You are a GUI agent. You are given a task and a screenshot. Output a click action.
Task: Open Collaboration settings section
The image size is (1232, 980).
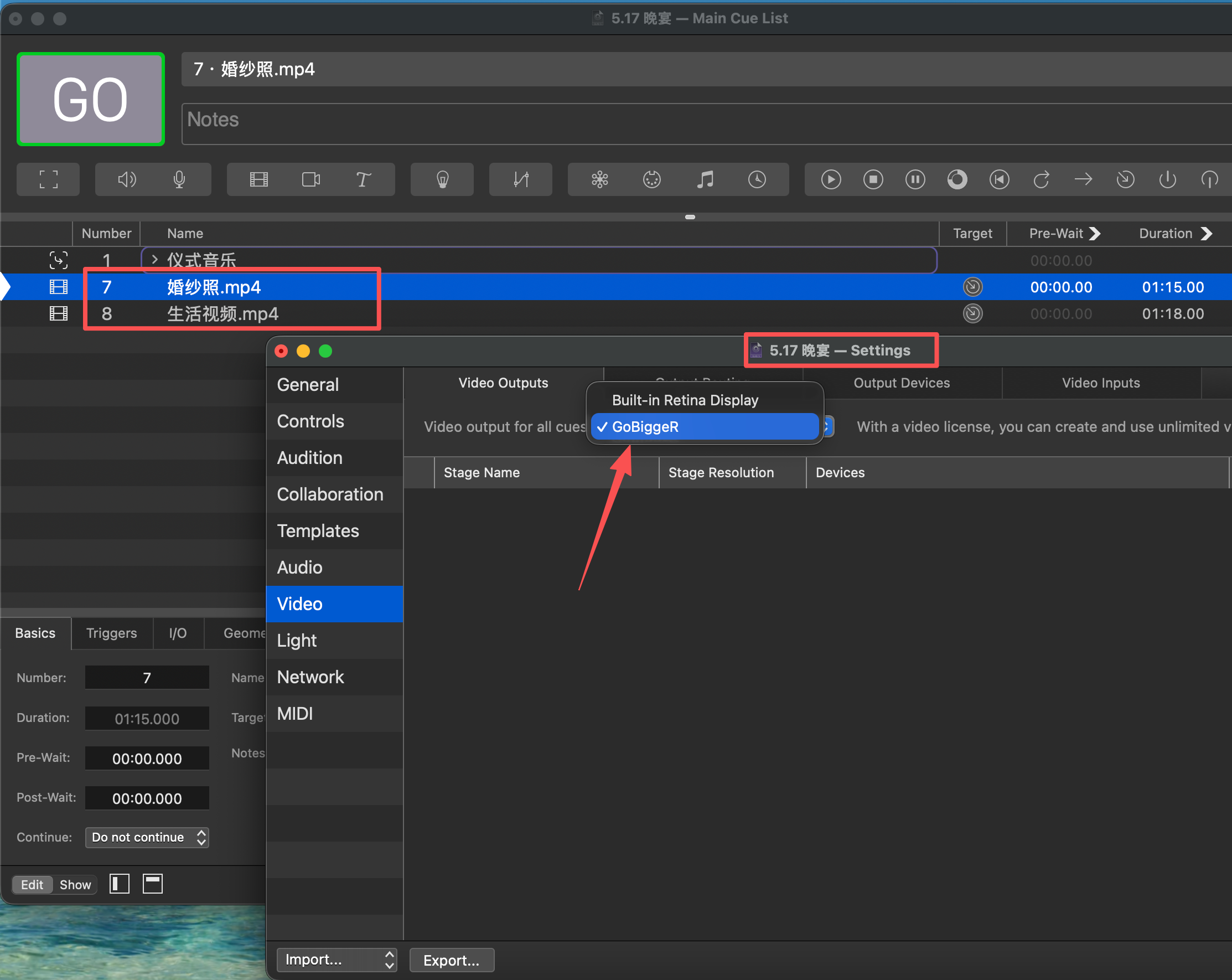[335, 494]
